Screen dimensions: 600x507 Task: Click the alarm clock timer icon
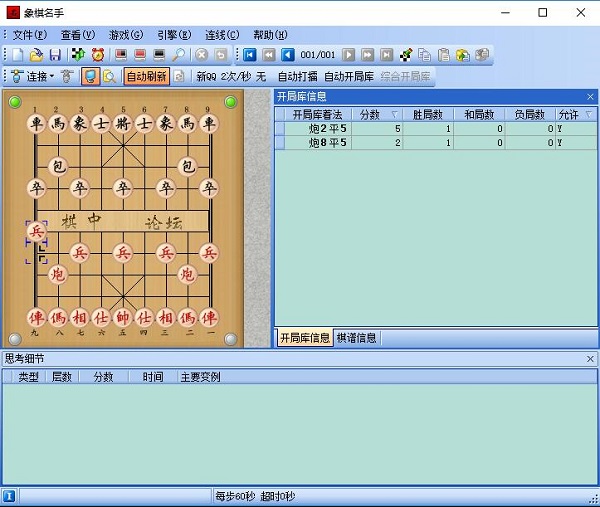pos(98,55)
